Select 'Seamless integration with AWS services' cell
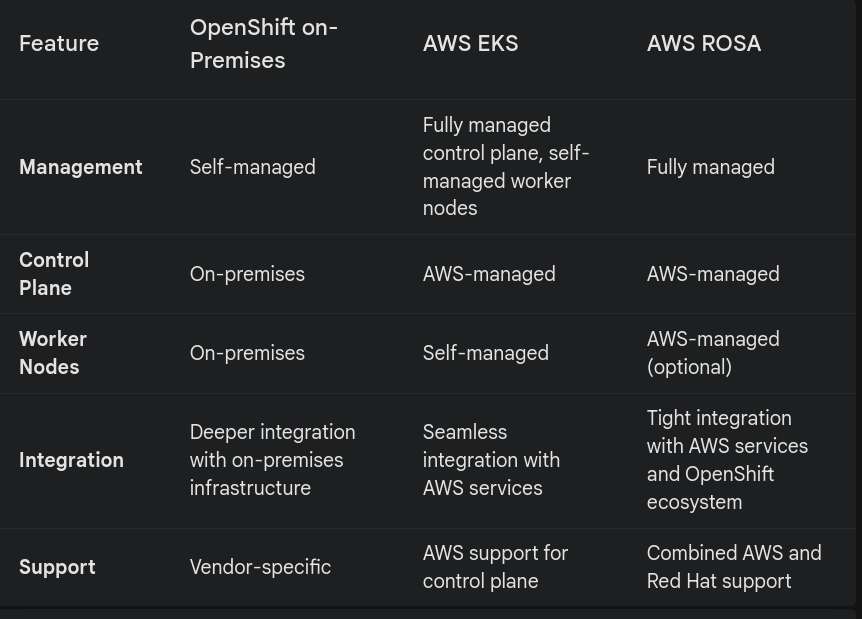This screenshot has width=862, height=619. 490,460
